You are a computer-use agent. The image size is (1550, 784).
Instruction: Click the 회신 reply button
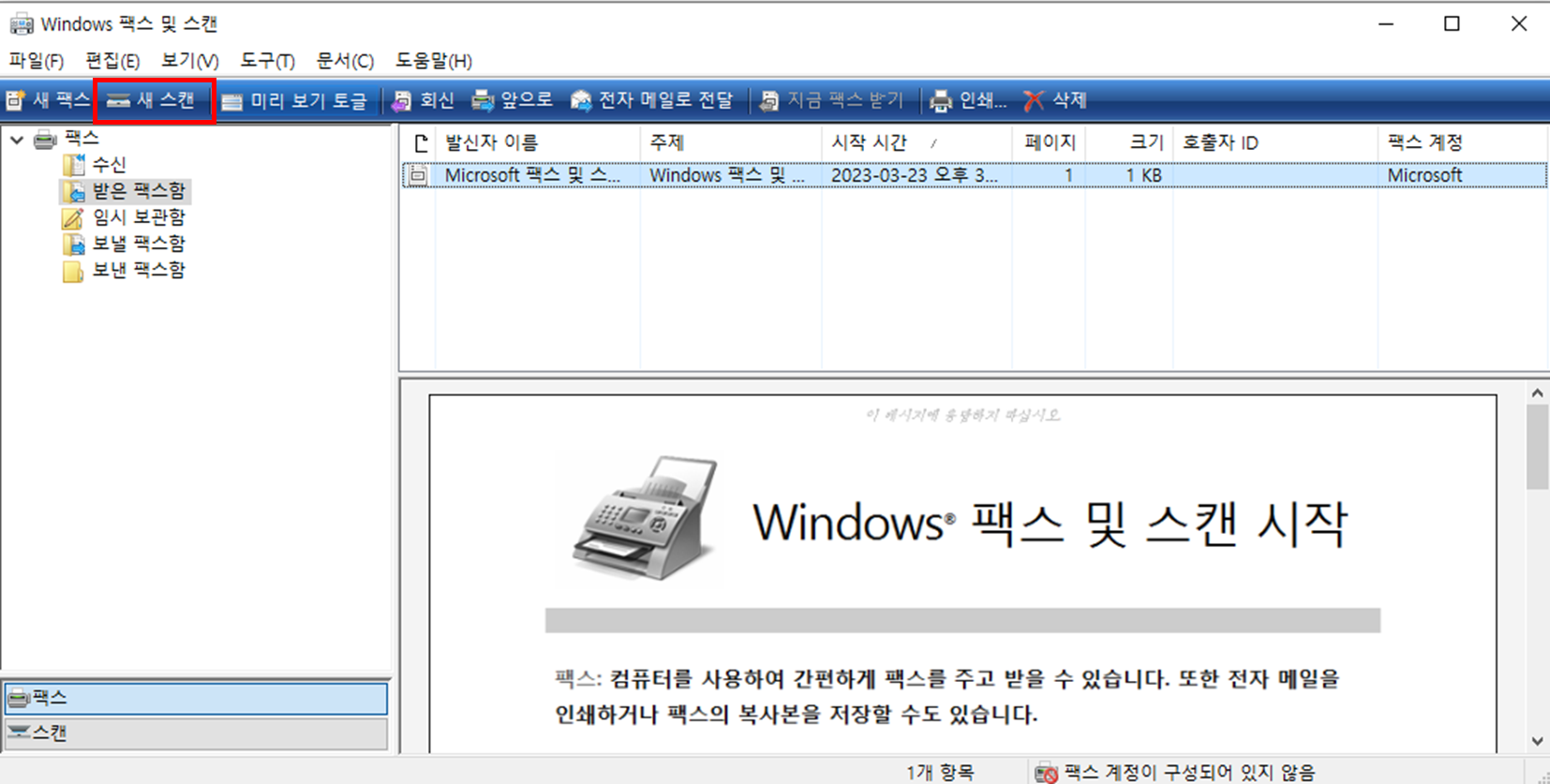(424, 100)
